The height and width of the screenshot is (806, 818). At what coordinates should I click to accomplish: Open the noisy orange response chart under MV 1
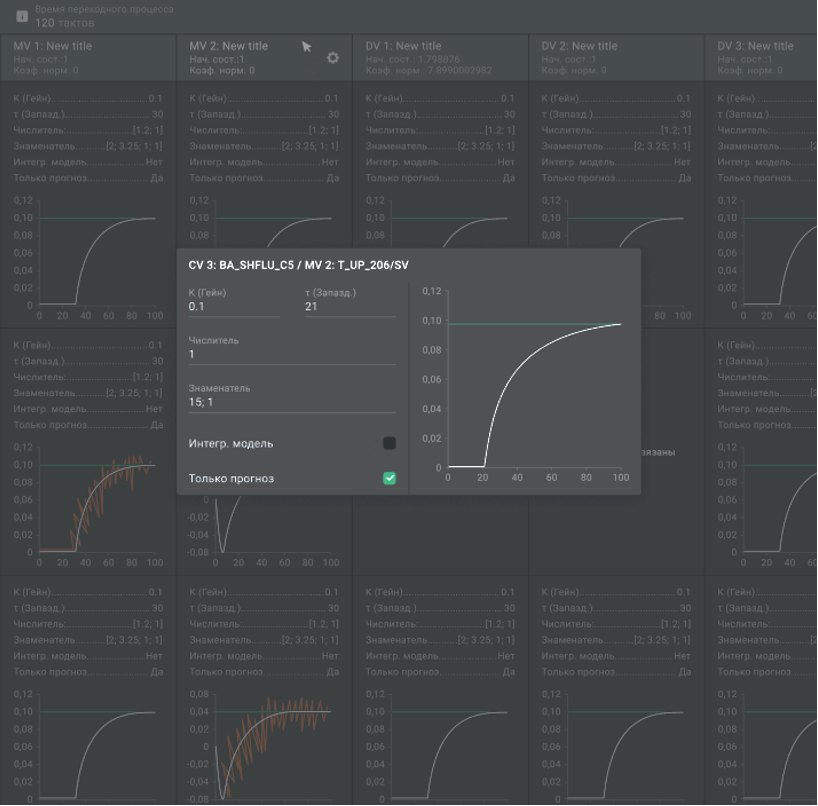coord(89,504)
